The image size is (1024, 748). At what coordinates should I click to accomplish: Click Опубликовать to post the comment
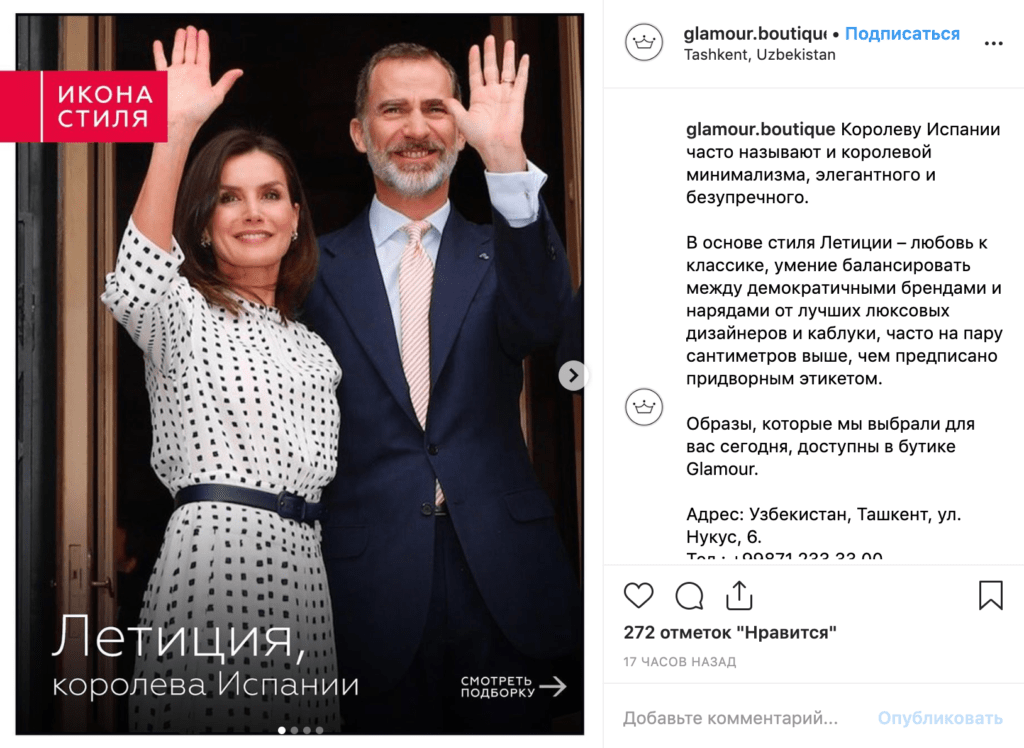click(x=940, y=718)
